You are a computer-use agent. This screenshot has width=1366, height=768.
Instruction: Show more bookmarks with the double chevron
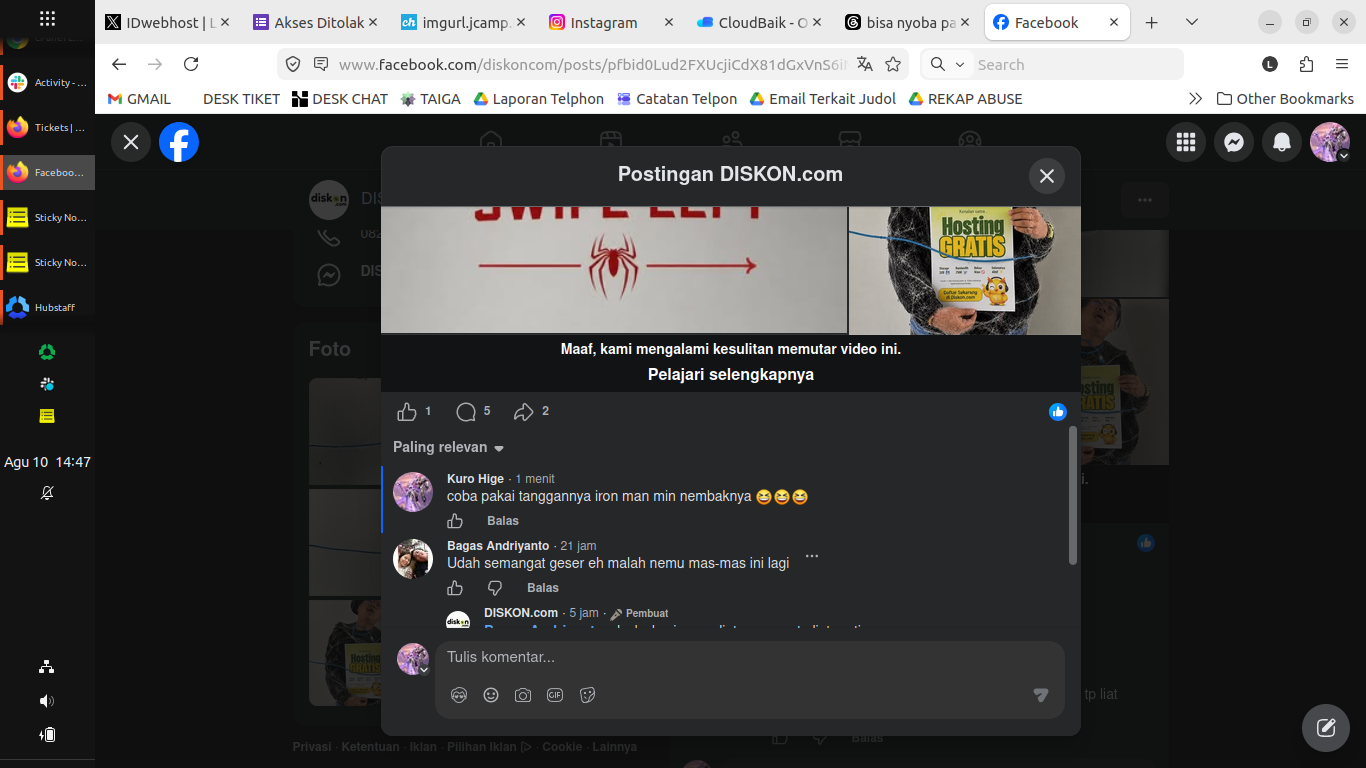[x=1195, y=99]
